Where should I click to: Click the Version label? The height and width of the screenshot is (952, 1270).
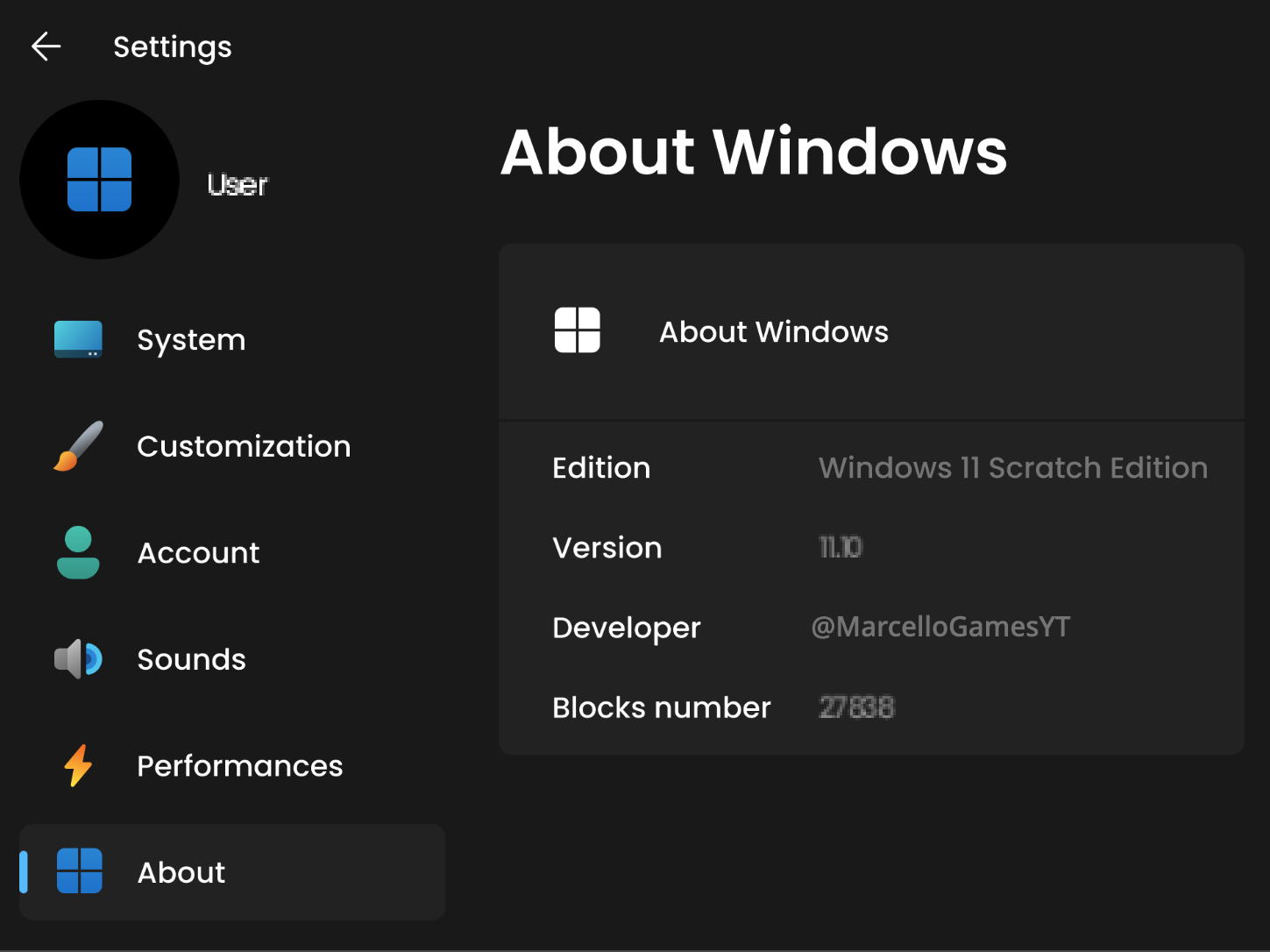(x=607, y=548)
